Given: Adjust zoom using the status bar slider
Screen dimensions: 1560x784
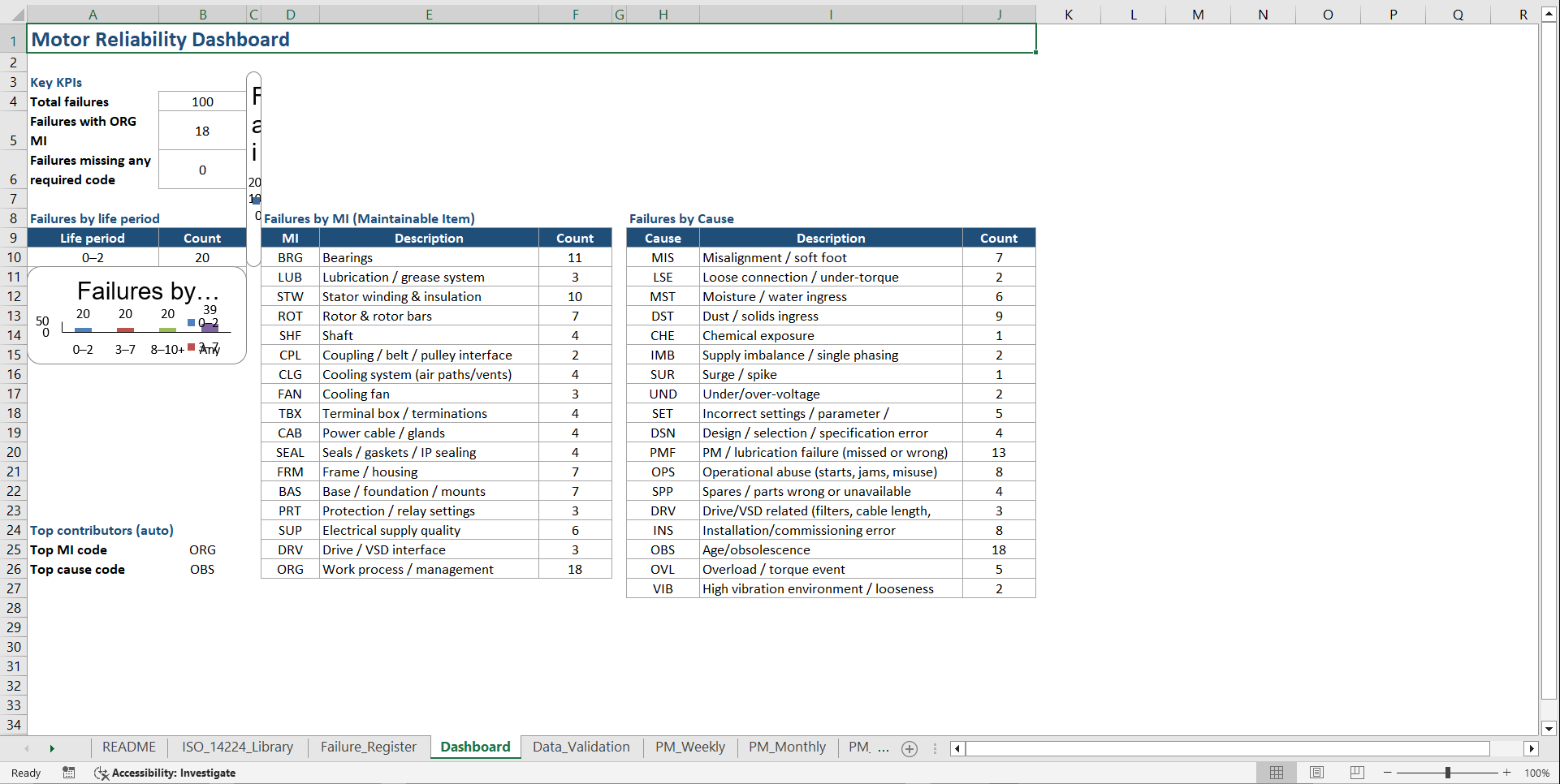Looking at the screenshot, I should 1448,773.
